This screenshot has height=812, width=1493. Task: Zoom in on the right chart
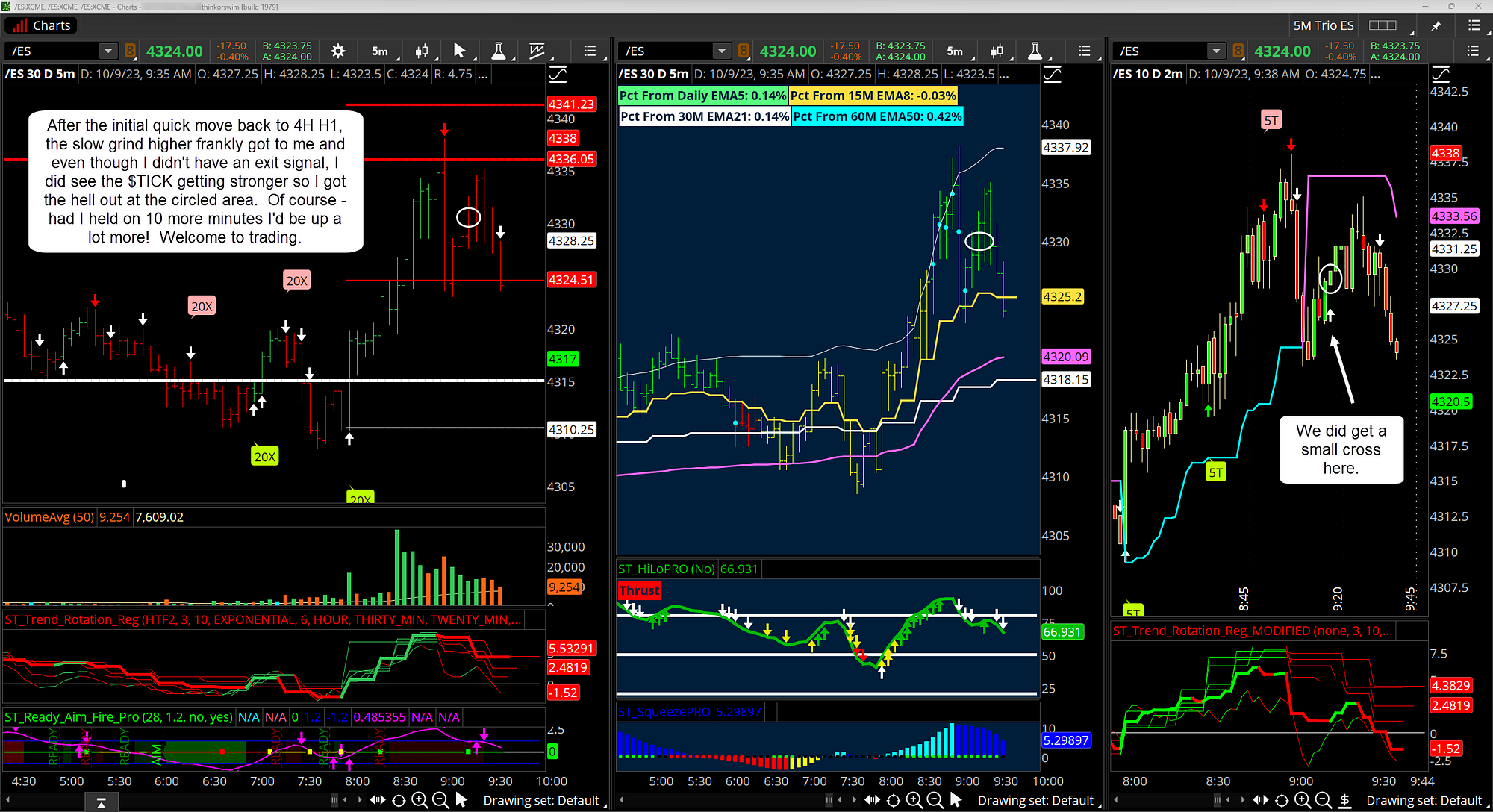click(x=1303, y=800)
